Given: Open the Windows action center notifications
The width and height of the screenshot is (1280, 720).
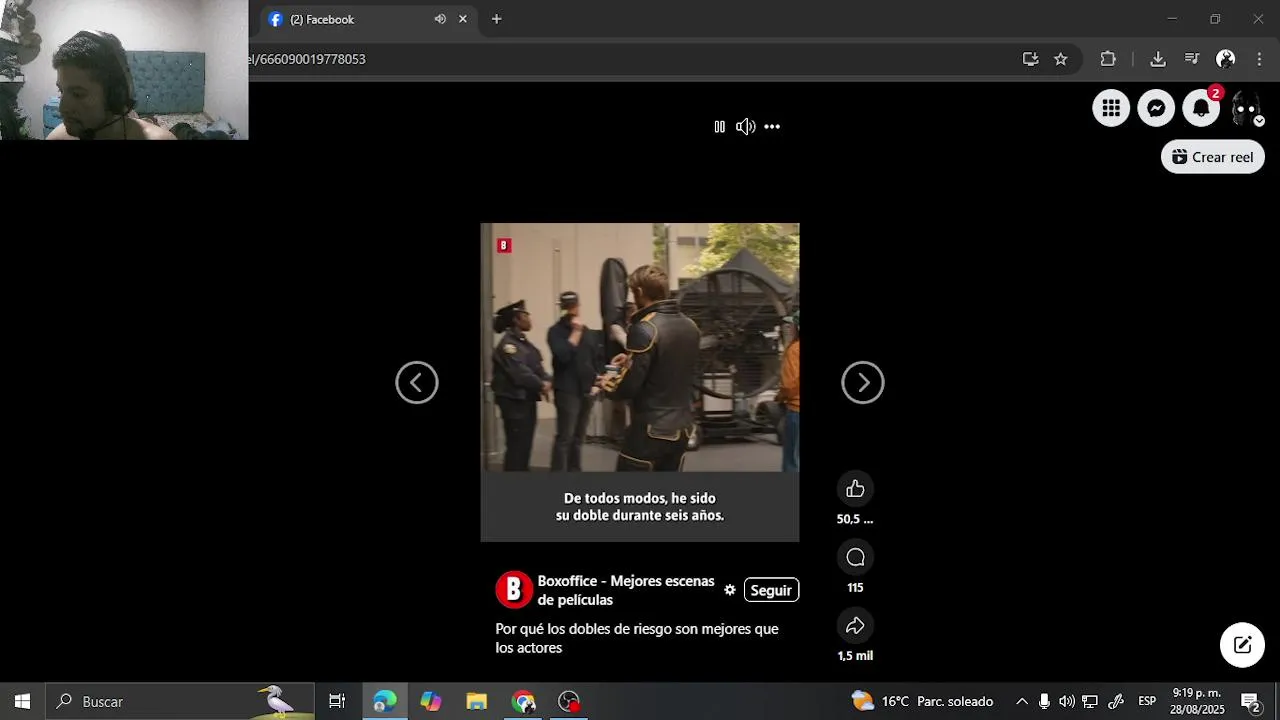Looking at the screenshot, I should (x=1250, y=701).
